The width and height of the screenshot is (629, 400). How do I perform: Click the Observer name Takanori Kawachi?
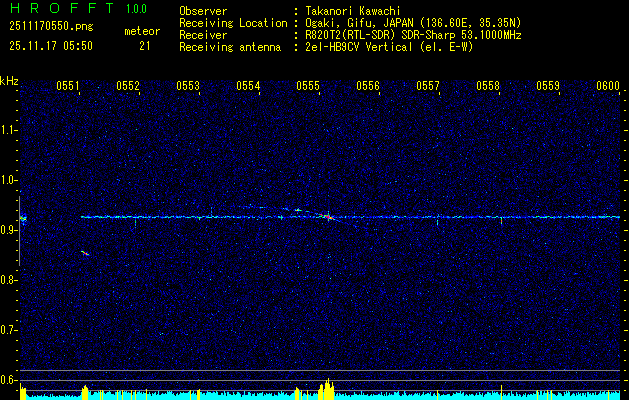pos(353,11)
